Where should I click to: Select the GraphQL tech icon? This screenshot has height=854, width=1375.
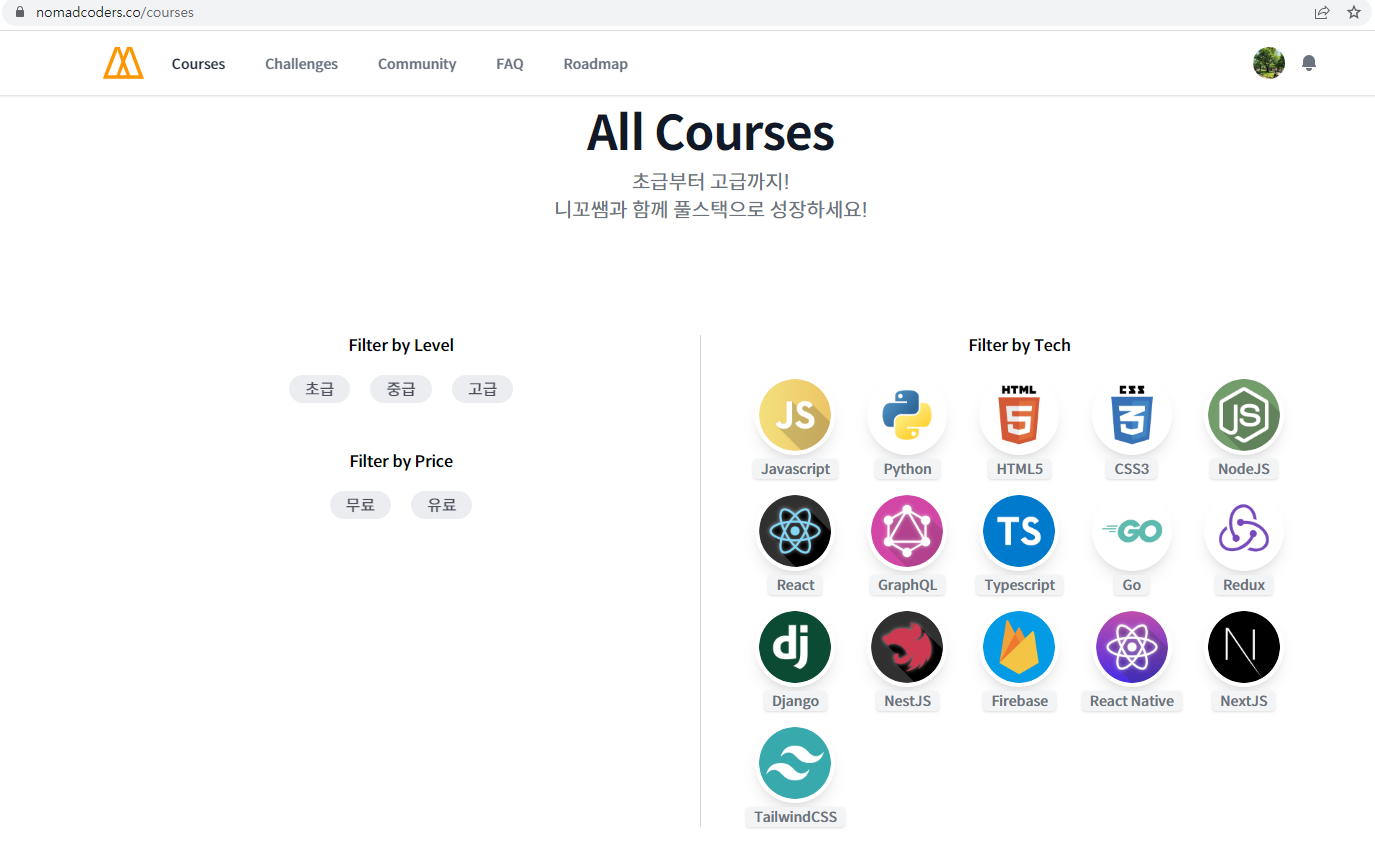tap(907, 531)
